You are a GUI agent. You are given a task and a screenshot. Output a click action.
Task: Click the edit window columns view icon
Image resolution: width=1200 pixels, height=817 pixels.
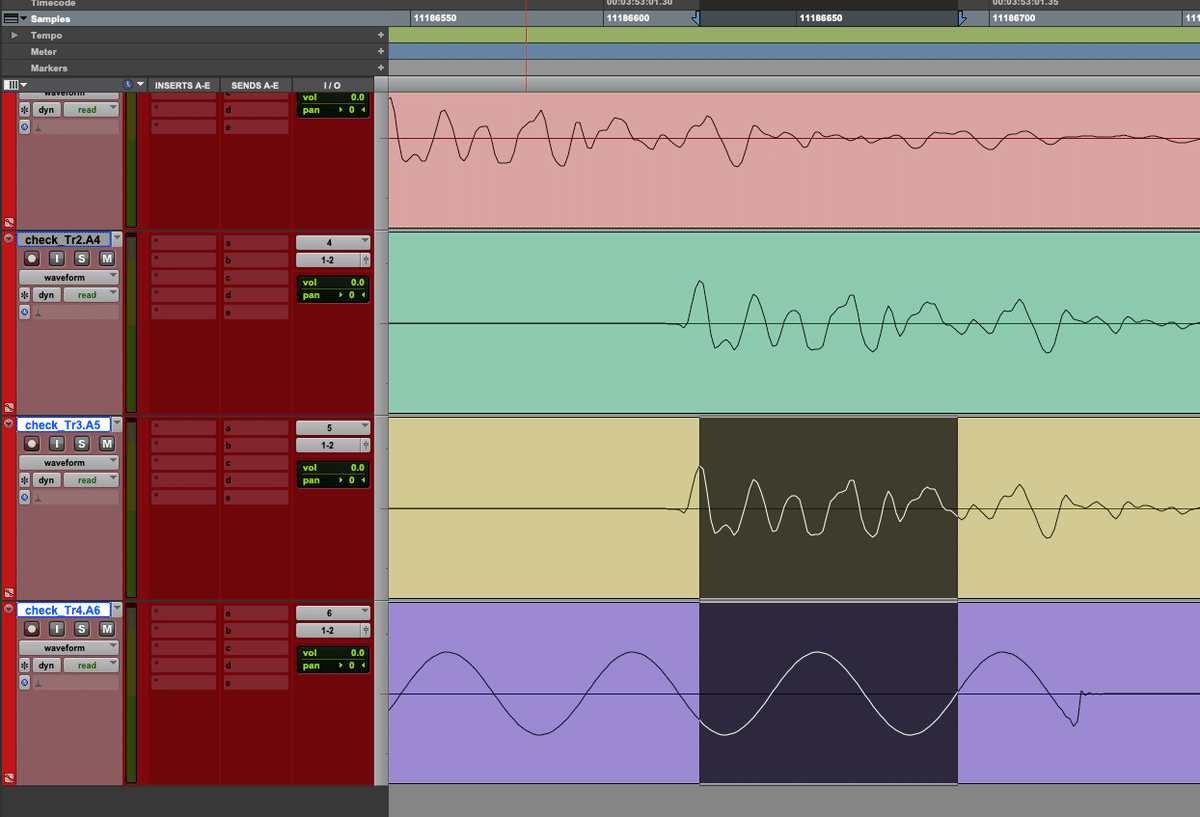coord(11,85)
